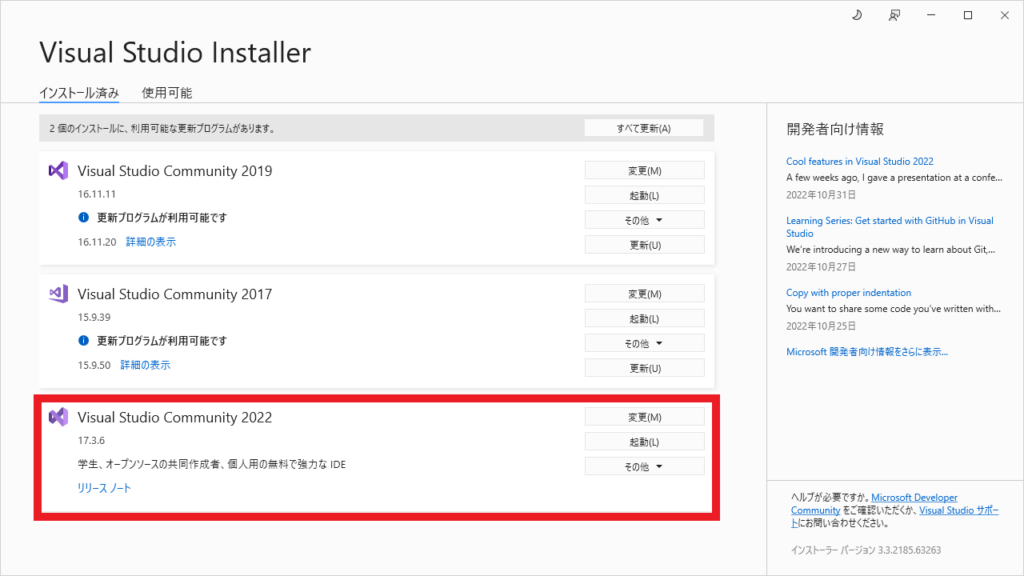
Task: Click the summary starting 'We're introducing a new way'
Action: pyautogui.click(x=891, y=249)
